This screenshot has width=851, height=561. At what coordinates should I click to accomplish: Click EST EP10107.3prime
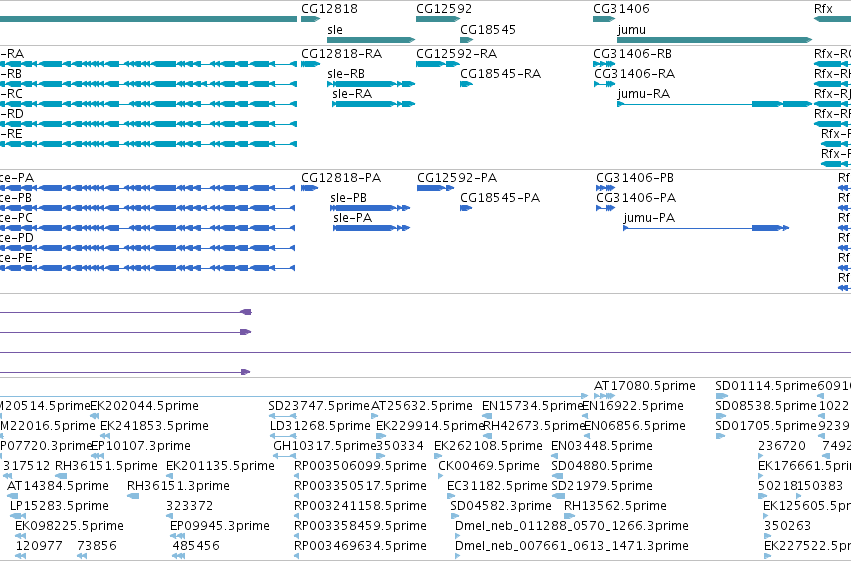click(x=141, y=446)
